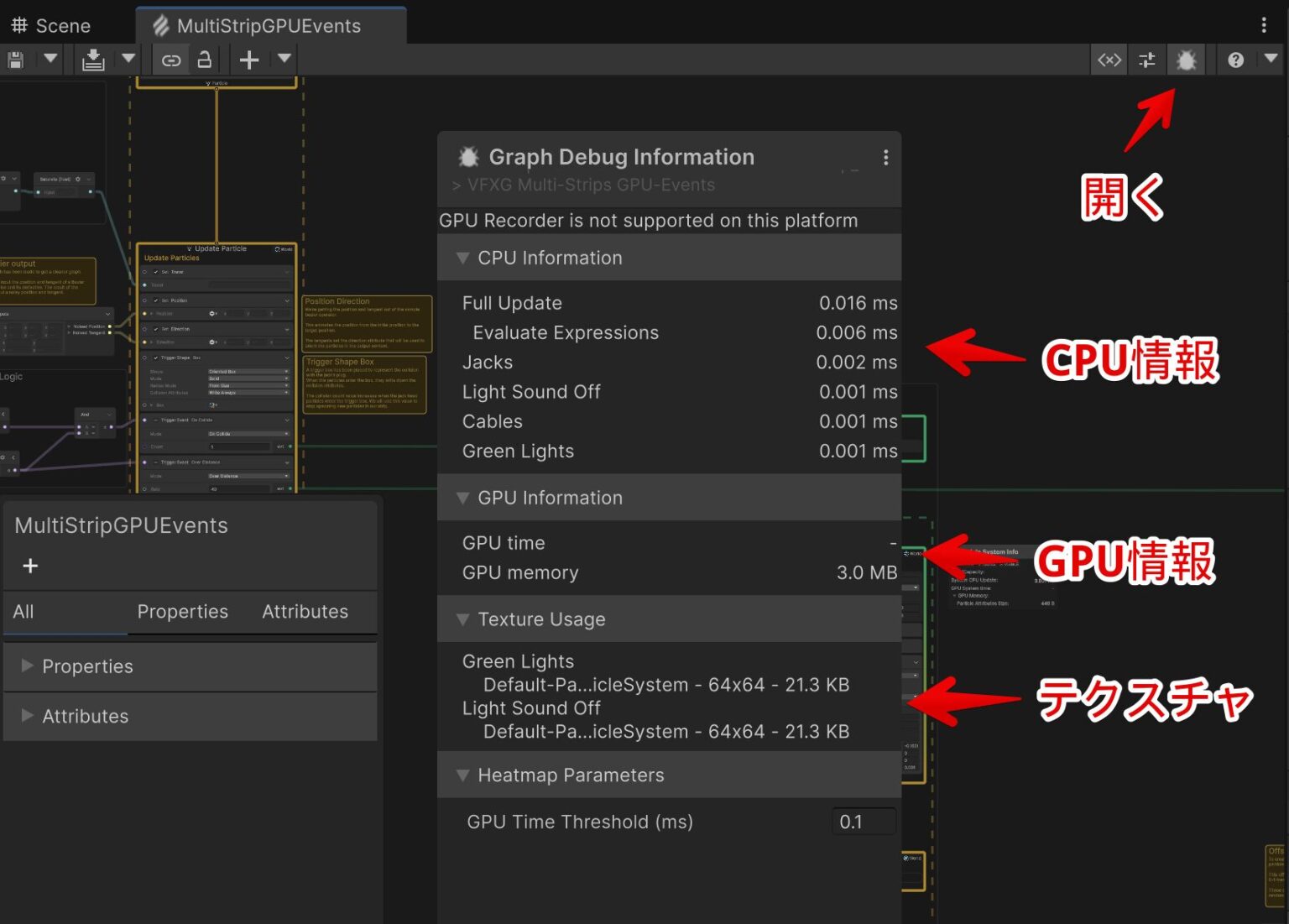Open Graph Debug with the bug toolbar icon
This screenshot has width=1289, height=924.
1186,60
